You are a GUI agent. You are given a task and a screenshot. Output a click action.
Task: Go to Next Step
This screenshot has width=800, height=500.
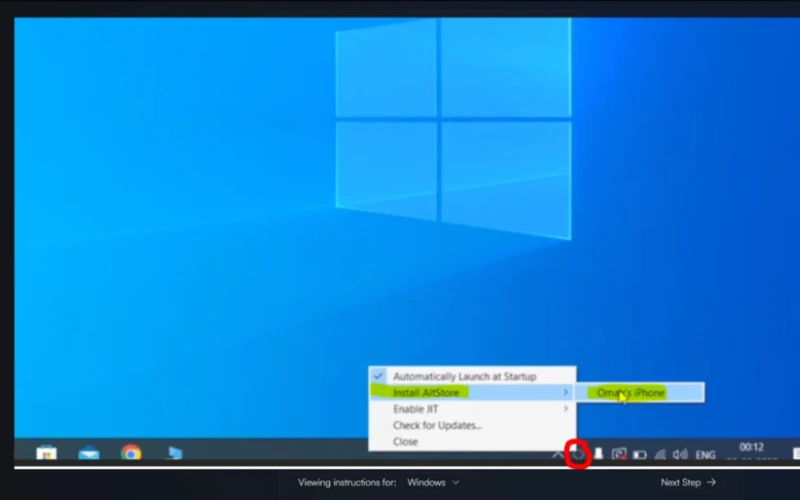[x=688, y=482]
